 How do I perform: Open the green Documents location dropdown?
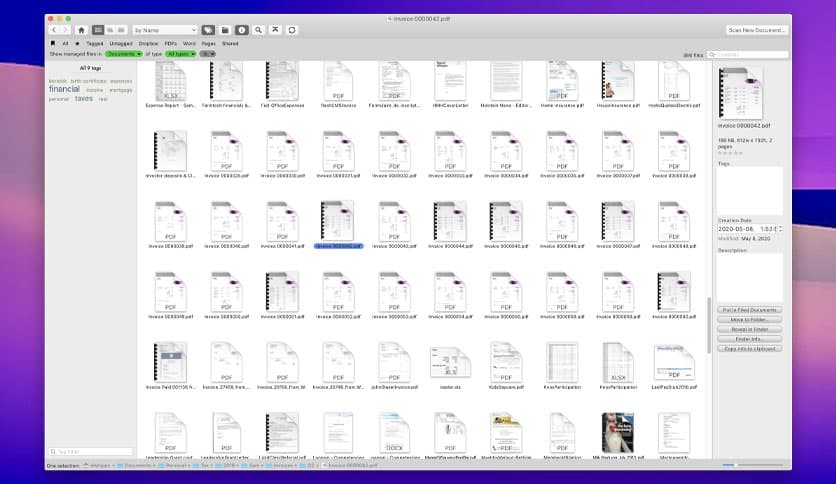(x=124, y=54)
